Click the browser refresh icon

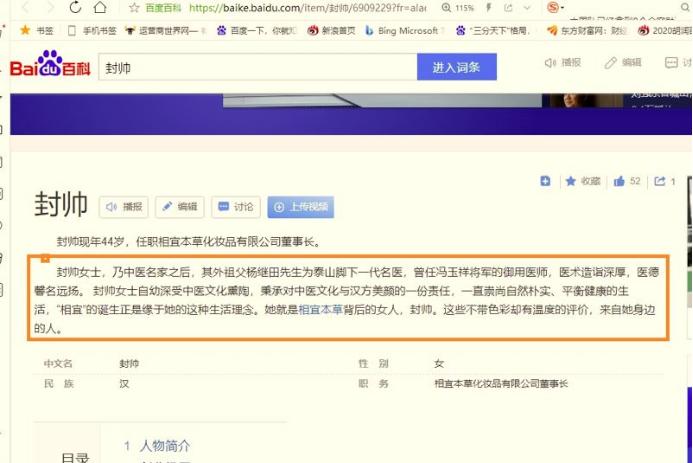click(75, 7)
